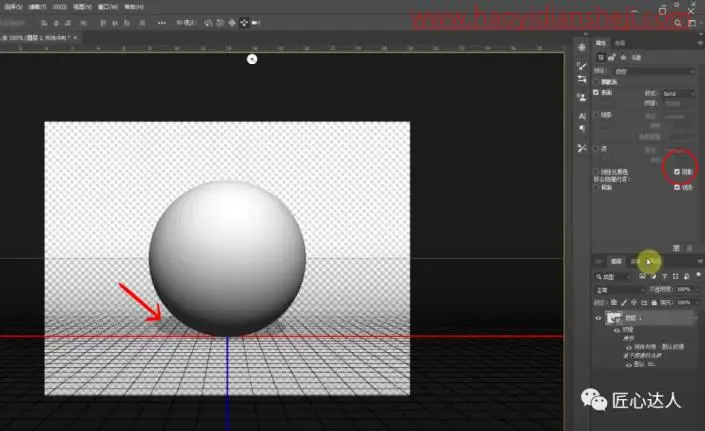This screenshot has width=705, height=431.
Task: Open the Brushes collapsed panel icon
Action: tap(582, 80)
